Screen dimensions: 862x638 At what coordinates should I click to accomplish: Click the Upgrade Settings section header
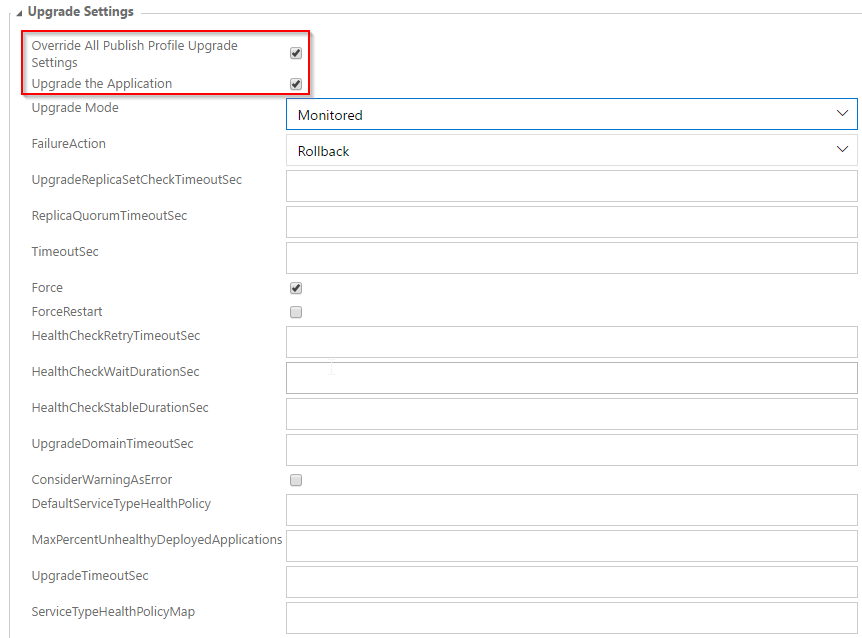tap(80, 12)
